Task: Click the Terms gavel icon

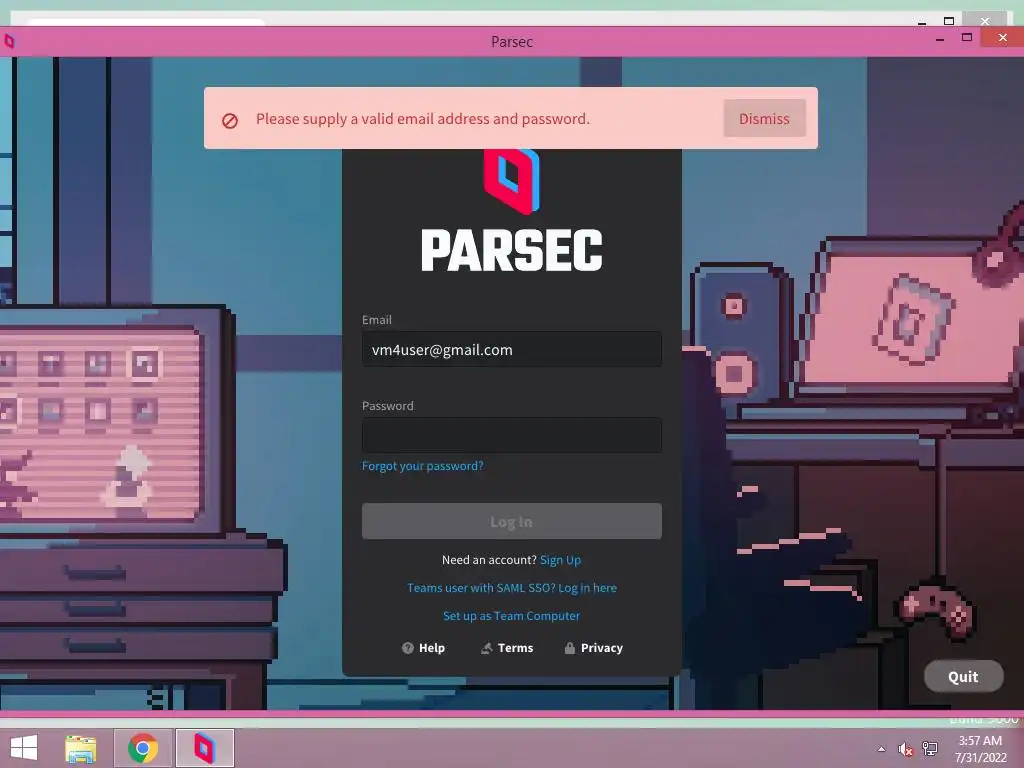Action: tap(487, 648)
